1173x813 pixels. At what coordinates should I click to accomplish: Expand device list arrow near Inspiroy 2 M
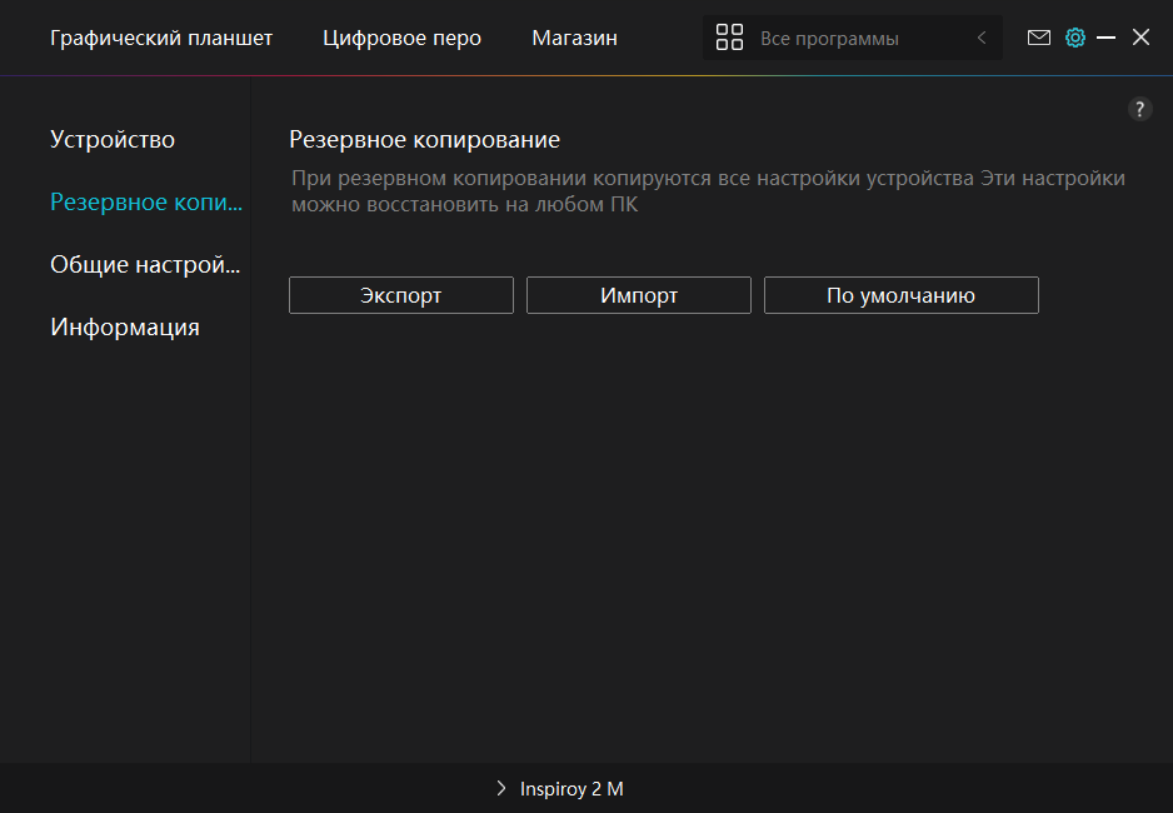click(x=501, y=789)
